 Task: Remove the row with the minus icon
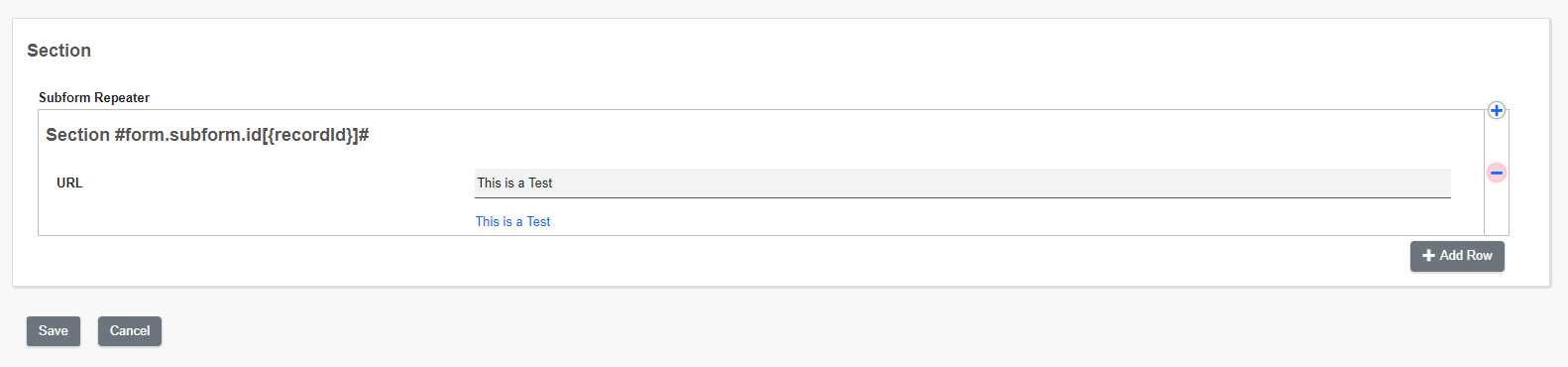pos(1496,173)
